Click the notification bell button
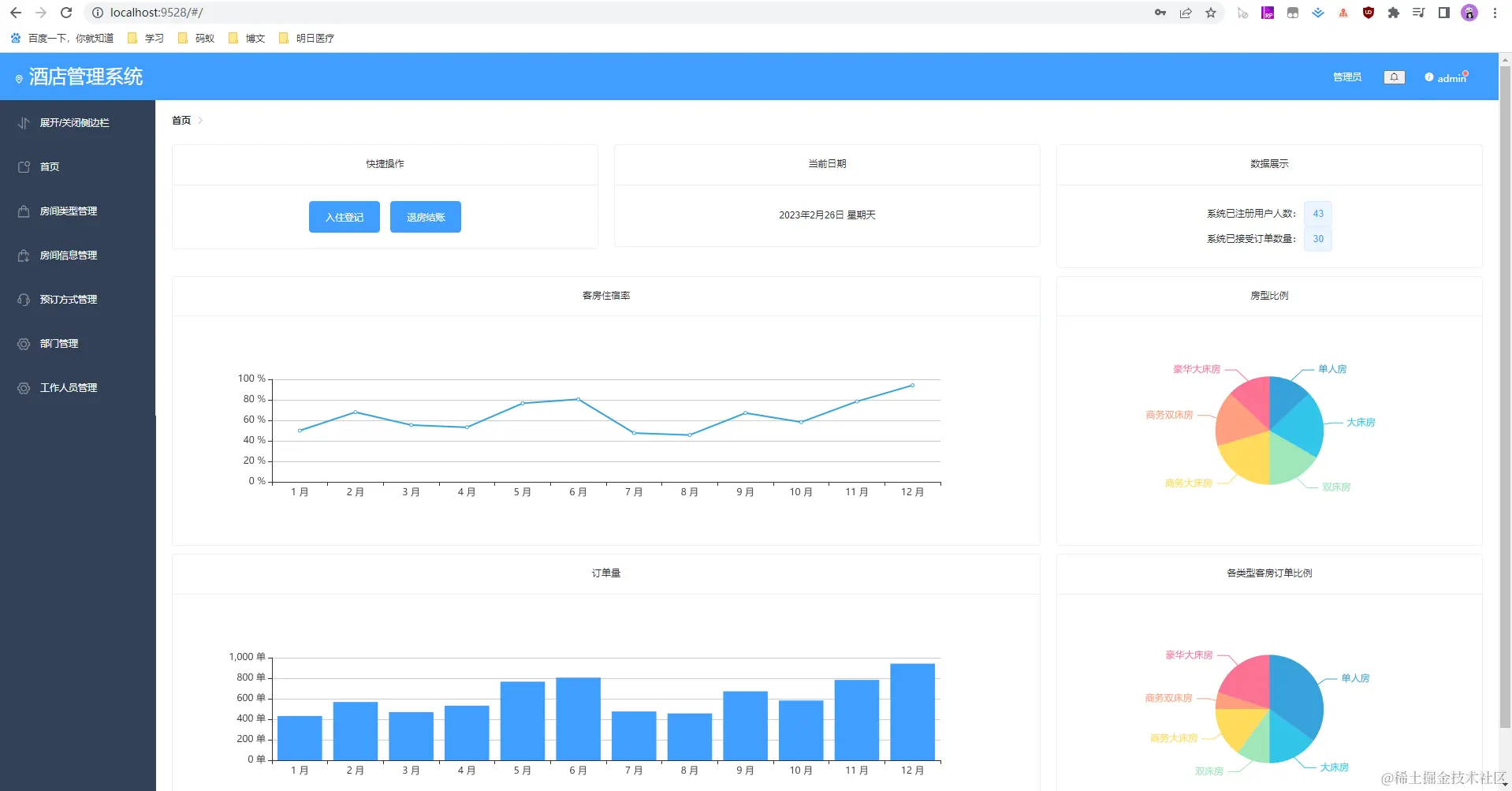Viewport: 1512px width, 791px height. pos(1395,77)
